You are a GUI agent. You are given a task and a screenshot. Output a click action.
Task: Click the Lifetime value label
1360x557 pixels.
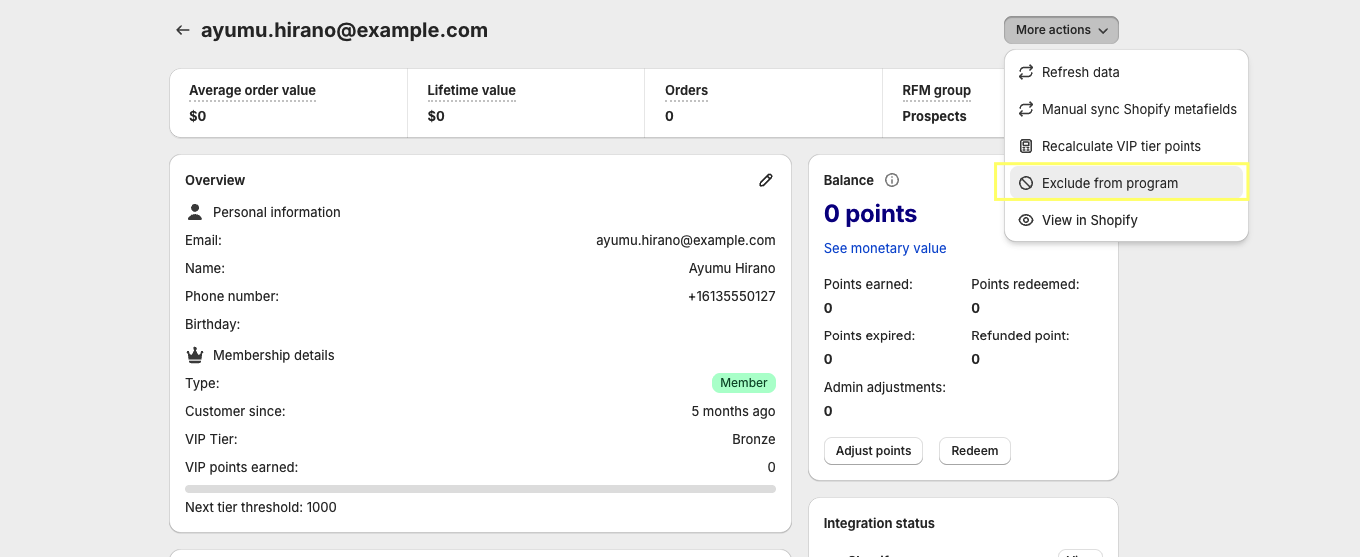tap(471, 90)
